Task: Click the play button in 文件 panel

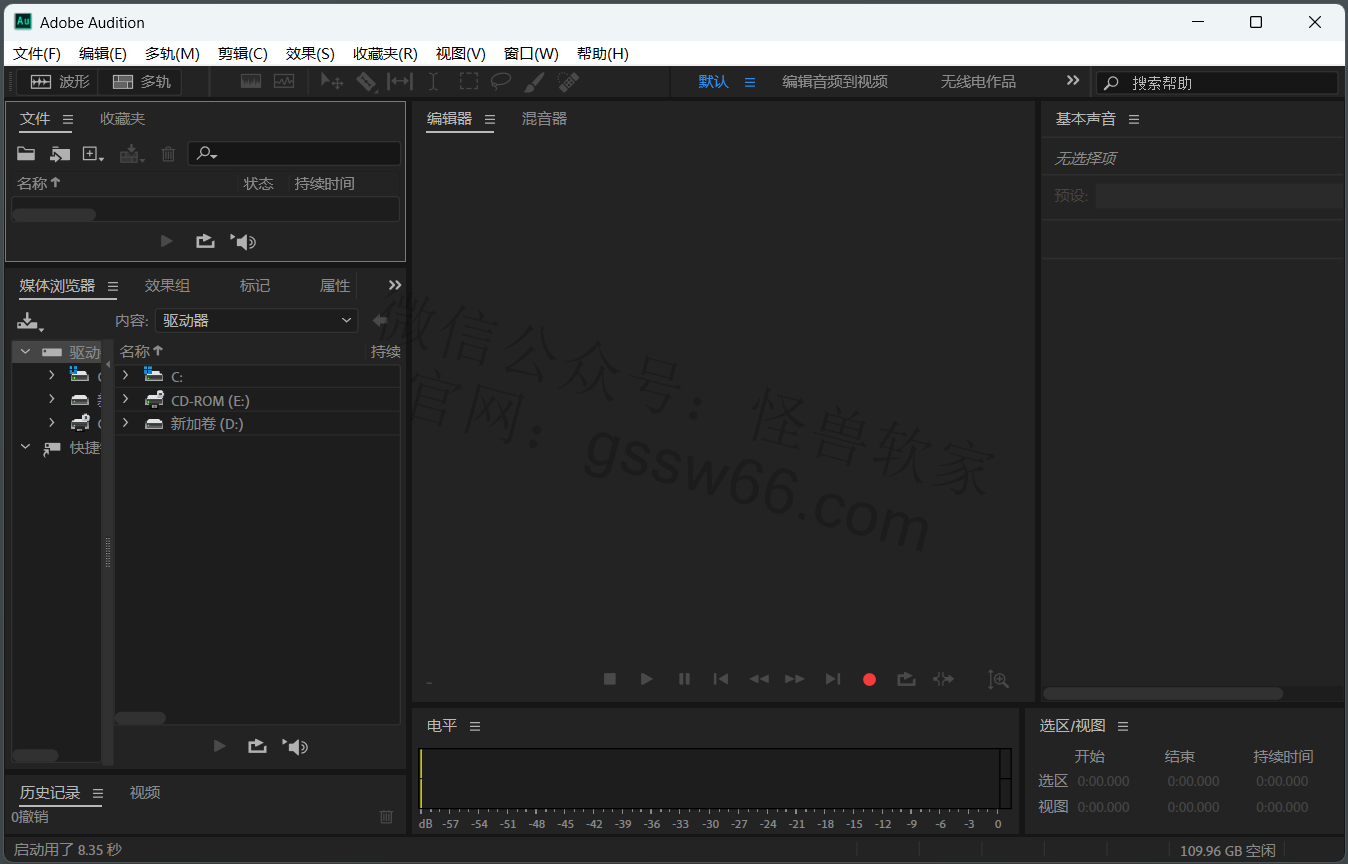Action: [x=167, y=241]
